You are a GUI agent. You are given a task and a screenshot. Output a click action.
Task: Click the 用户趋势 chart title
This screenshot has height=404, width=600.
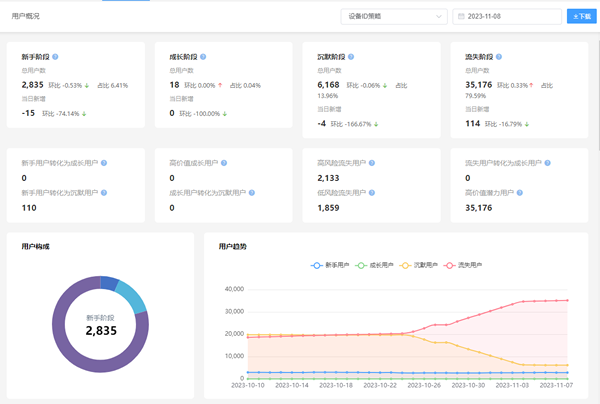click(233, 246)
